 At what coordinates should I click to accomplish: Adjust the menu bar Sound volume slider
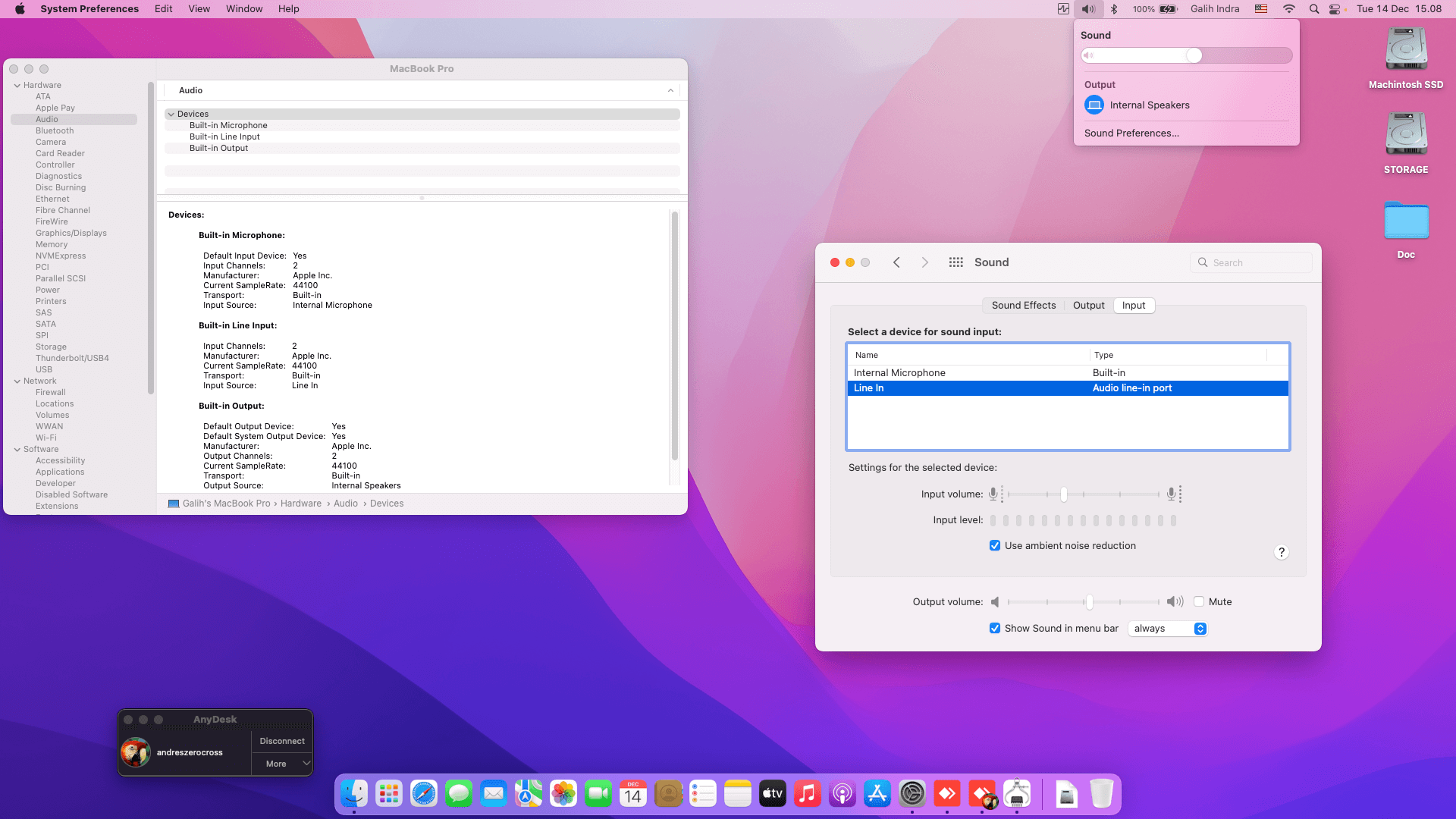point(1186,55)
